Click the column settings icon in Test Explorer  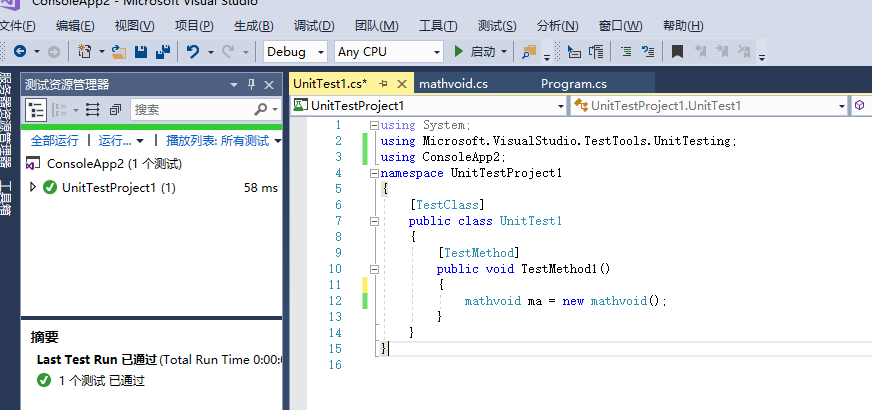point(92,110)
